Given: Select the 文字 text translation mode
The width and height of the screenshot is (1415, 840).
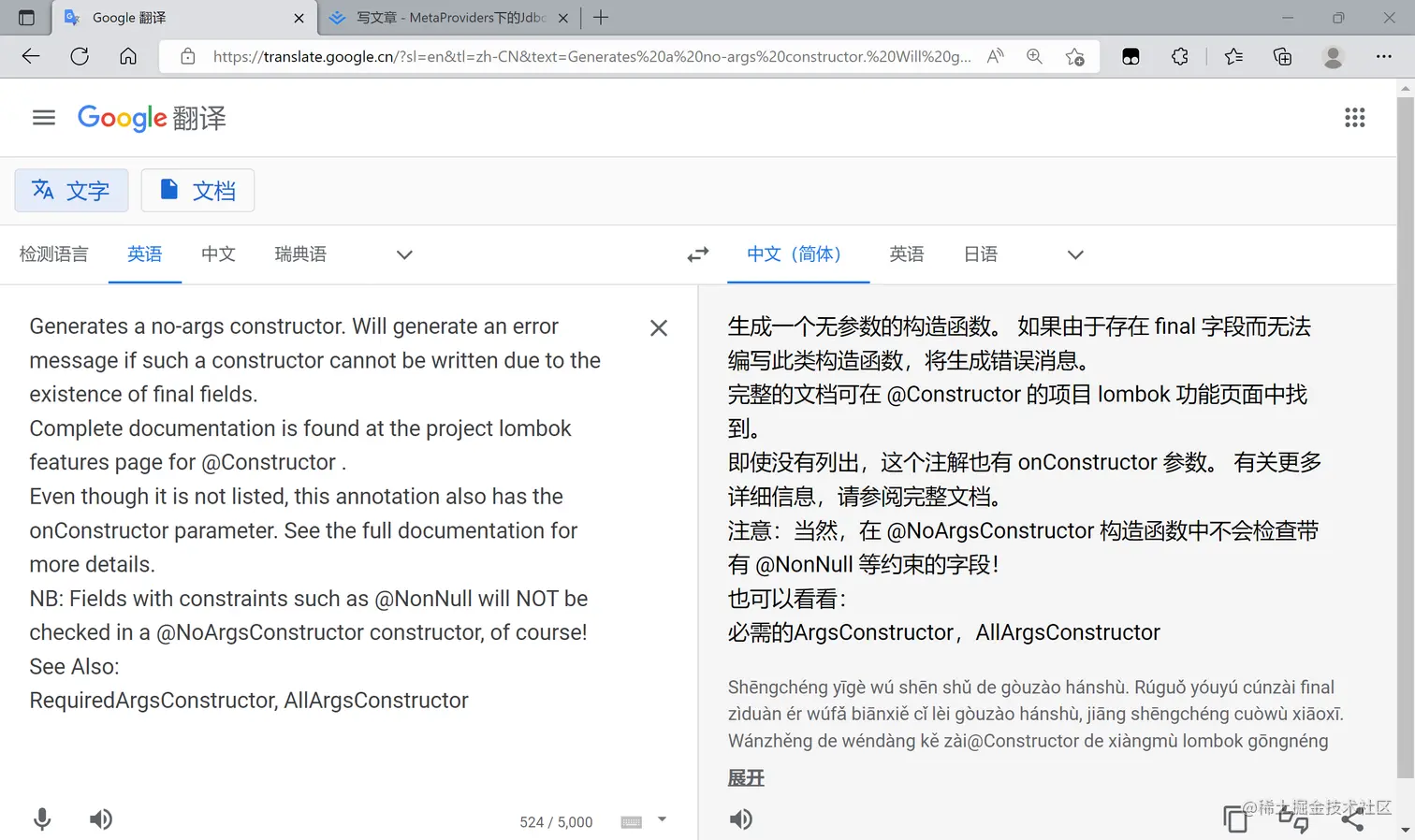Looking at the screenshot, I should pos(71,191).
